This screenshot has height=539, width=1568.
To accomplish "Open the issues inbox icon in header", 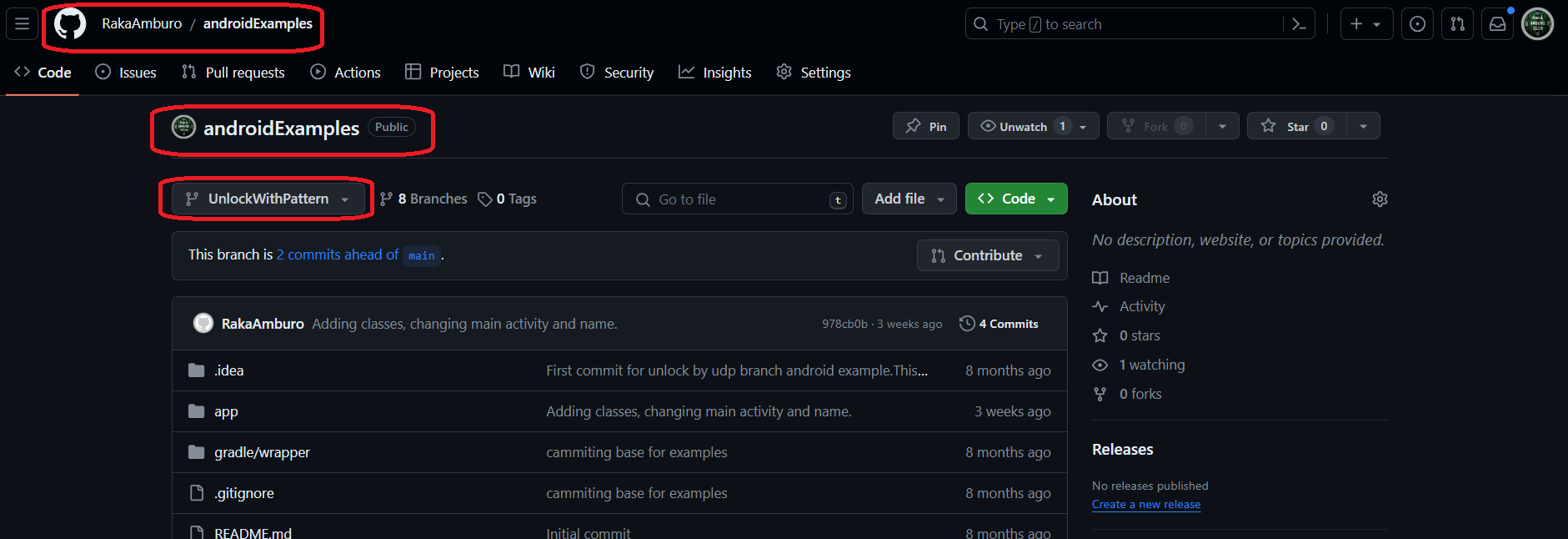I will pos(1417,24).
